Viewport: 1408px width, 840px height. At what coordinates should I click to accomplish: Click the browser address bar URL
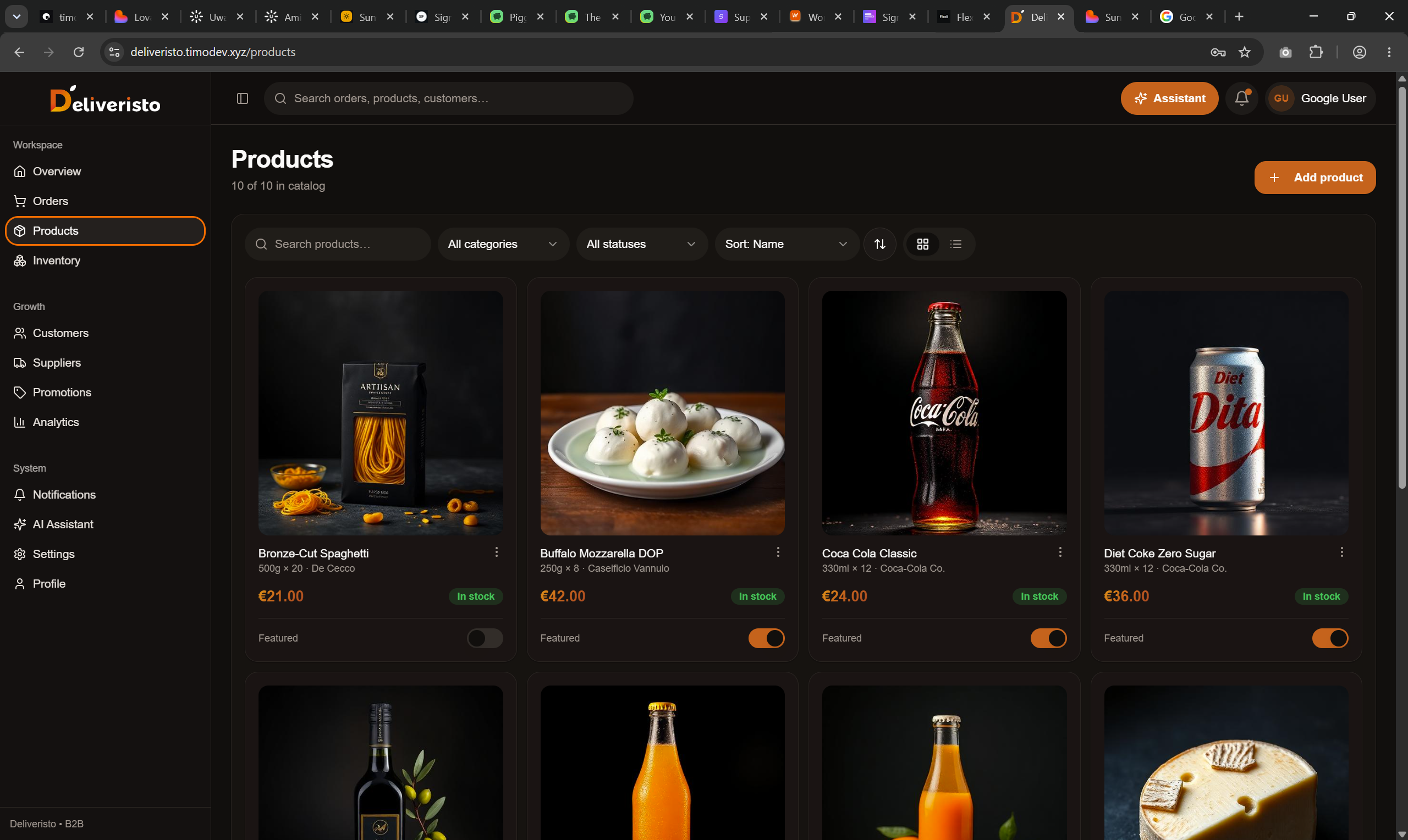(x=213, y=52)
